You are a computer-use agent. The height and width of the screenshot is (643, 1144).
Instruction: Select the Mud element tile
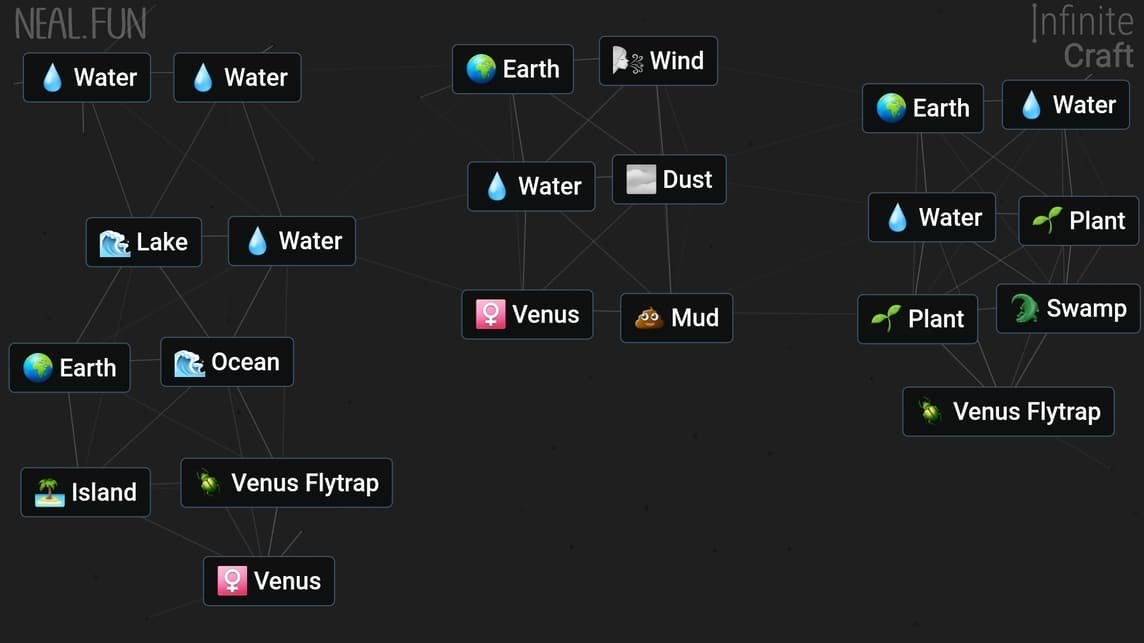(x=676, y=318)
